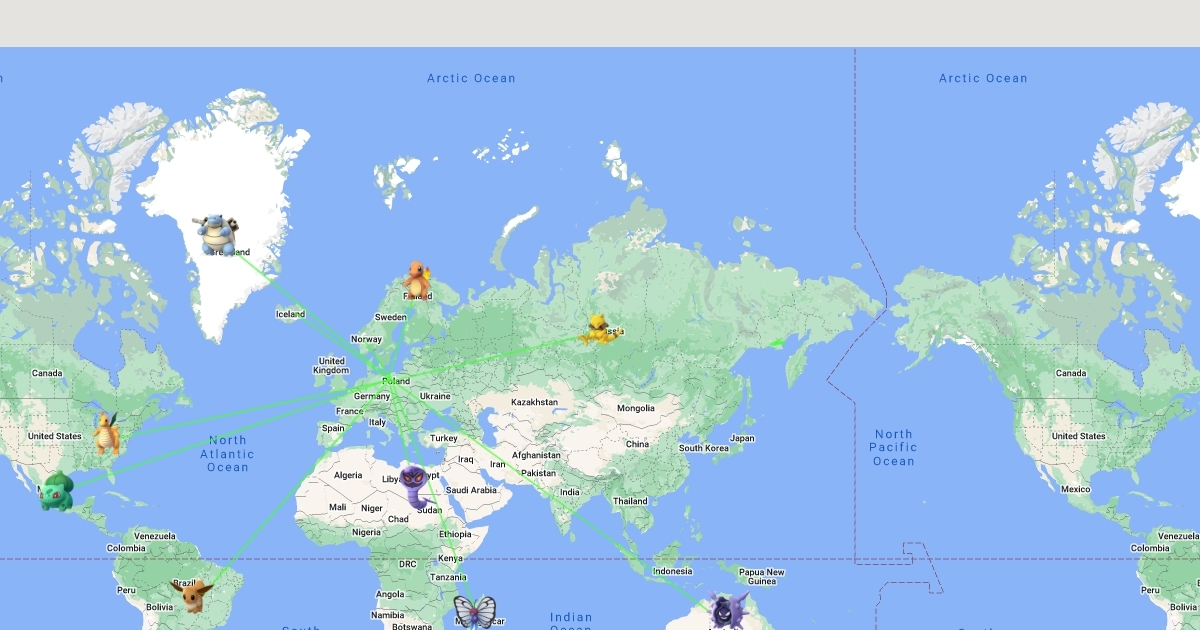Select the Iraq map label
This screenshot has height=630, width=1200.
pos(466,459)
